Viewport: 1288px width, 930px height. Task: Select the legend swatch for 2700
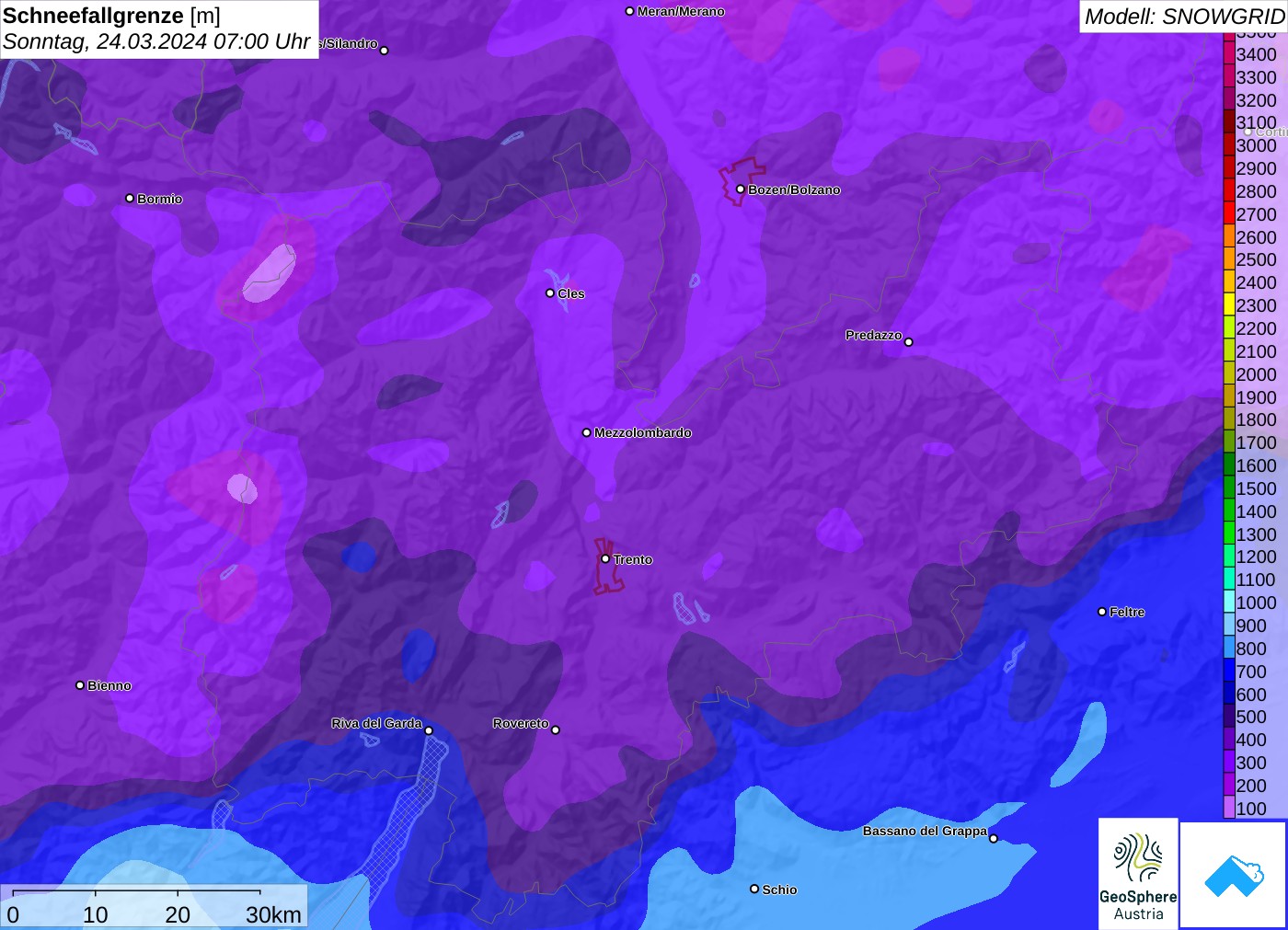[x=1229, y=213]
